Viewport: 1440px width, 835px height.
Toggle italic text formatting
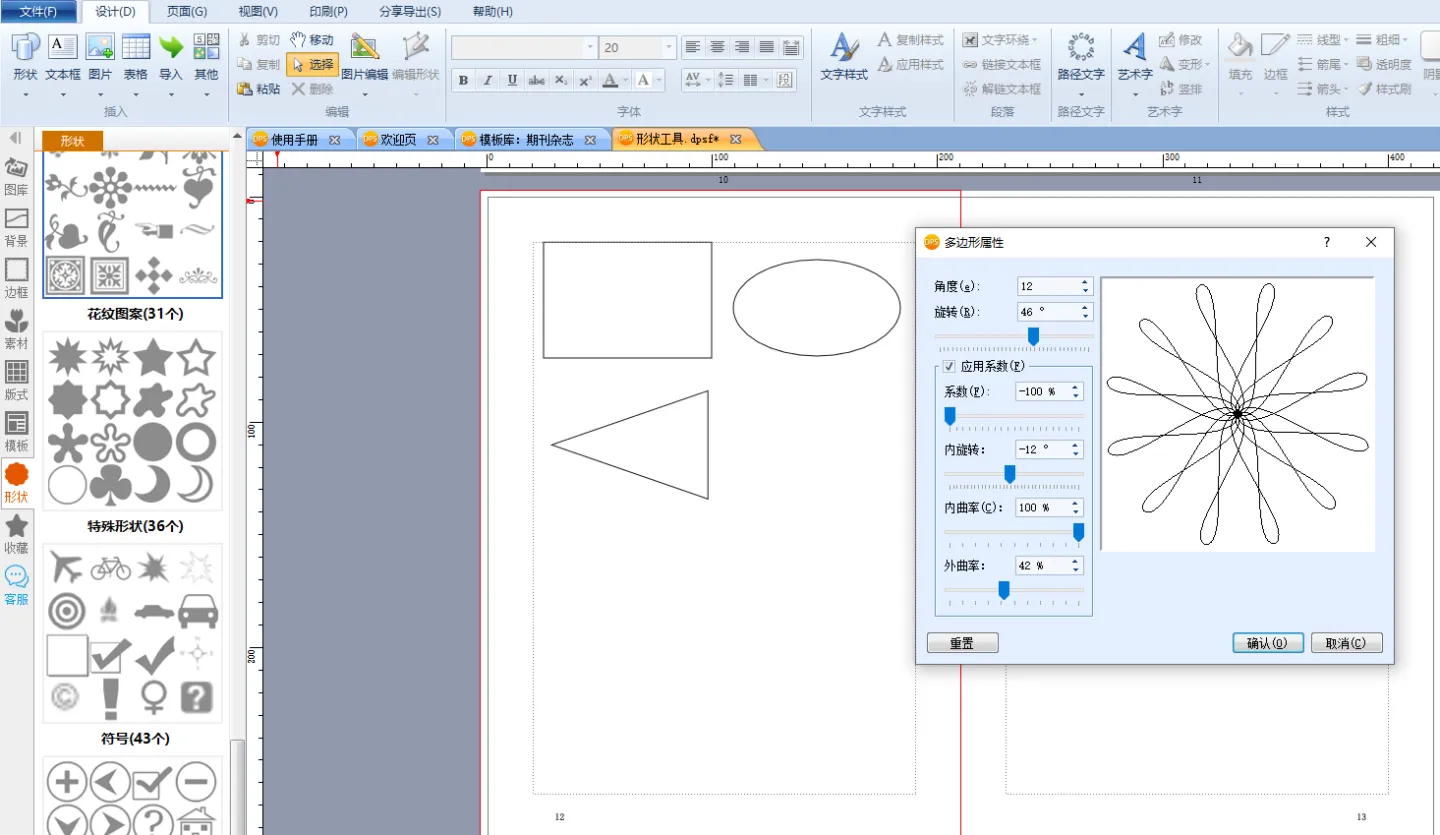487,80
